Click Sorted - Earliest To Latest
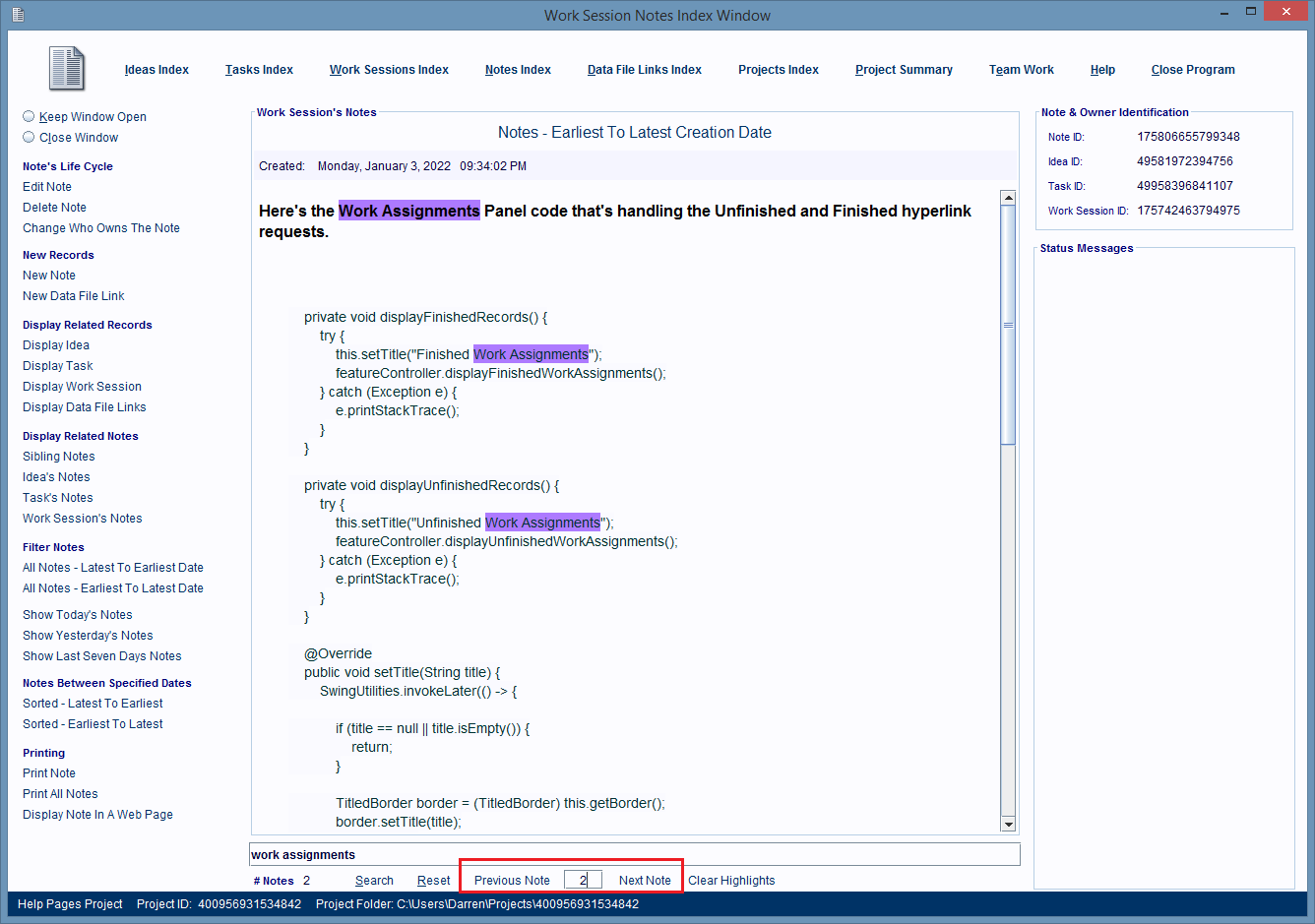This screenshot has height=924, width=1315. 93,724
